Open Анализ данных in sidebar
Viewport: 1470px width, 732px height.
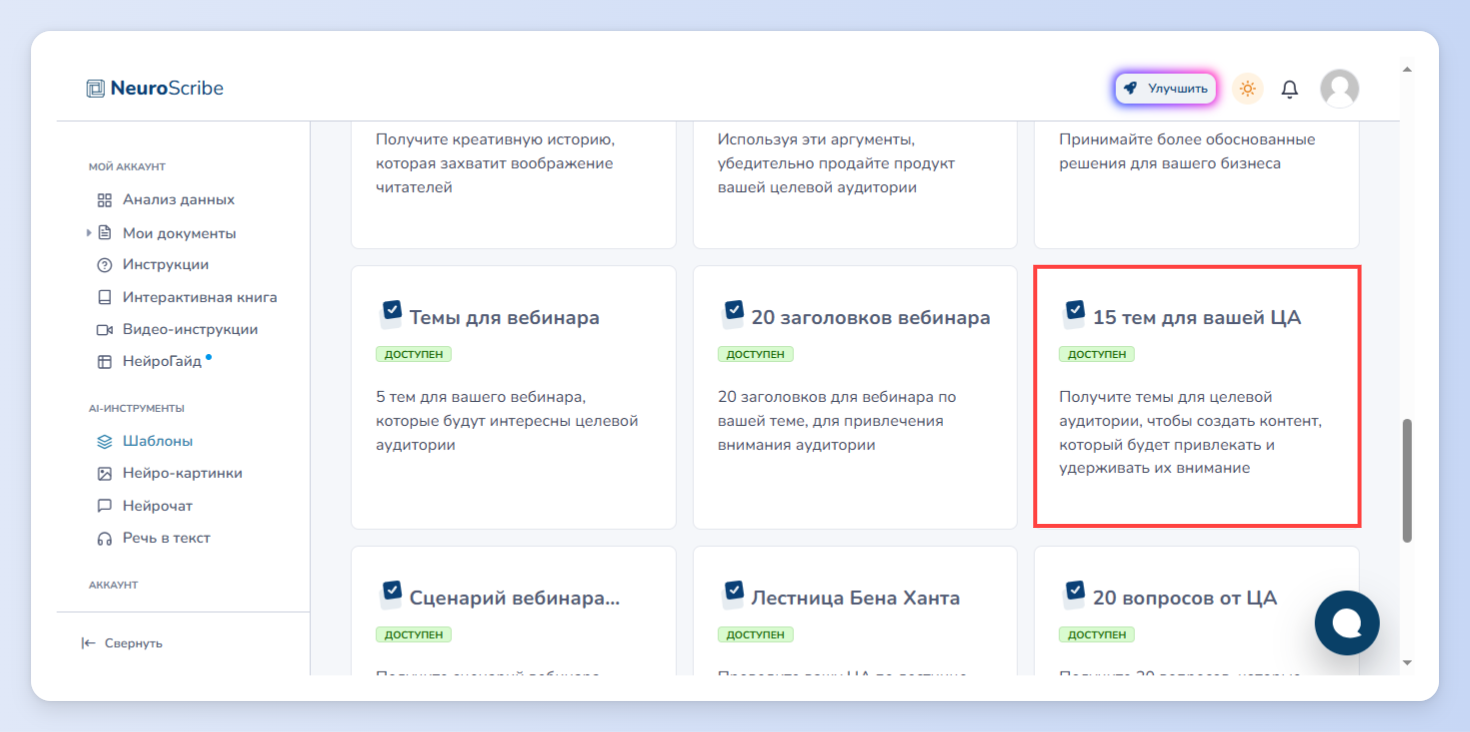[179, 200]
